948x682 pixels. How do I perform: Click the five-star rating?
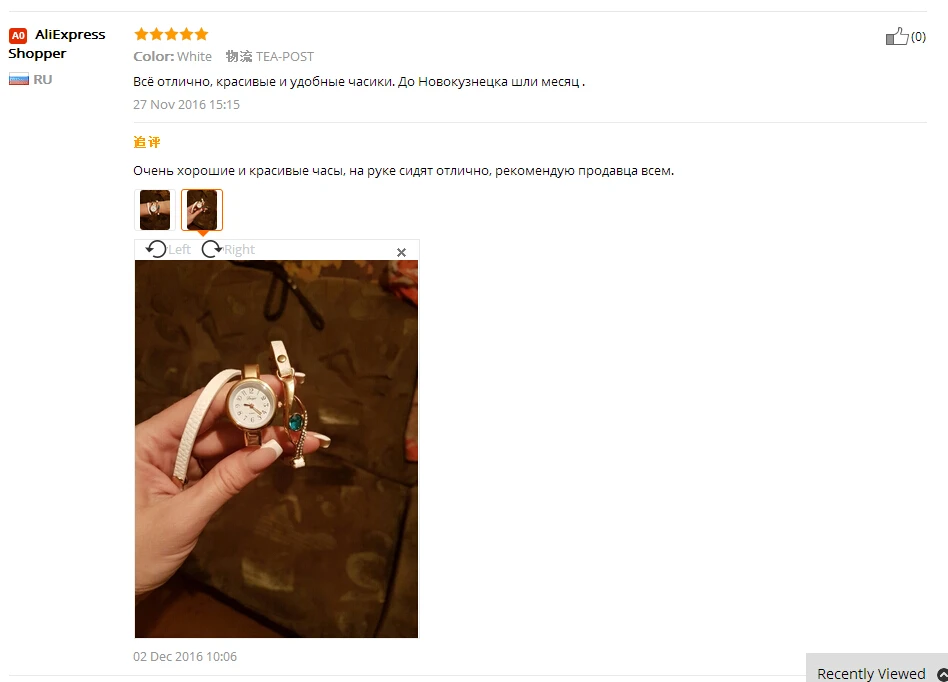(x=171, y=34)
